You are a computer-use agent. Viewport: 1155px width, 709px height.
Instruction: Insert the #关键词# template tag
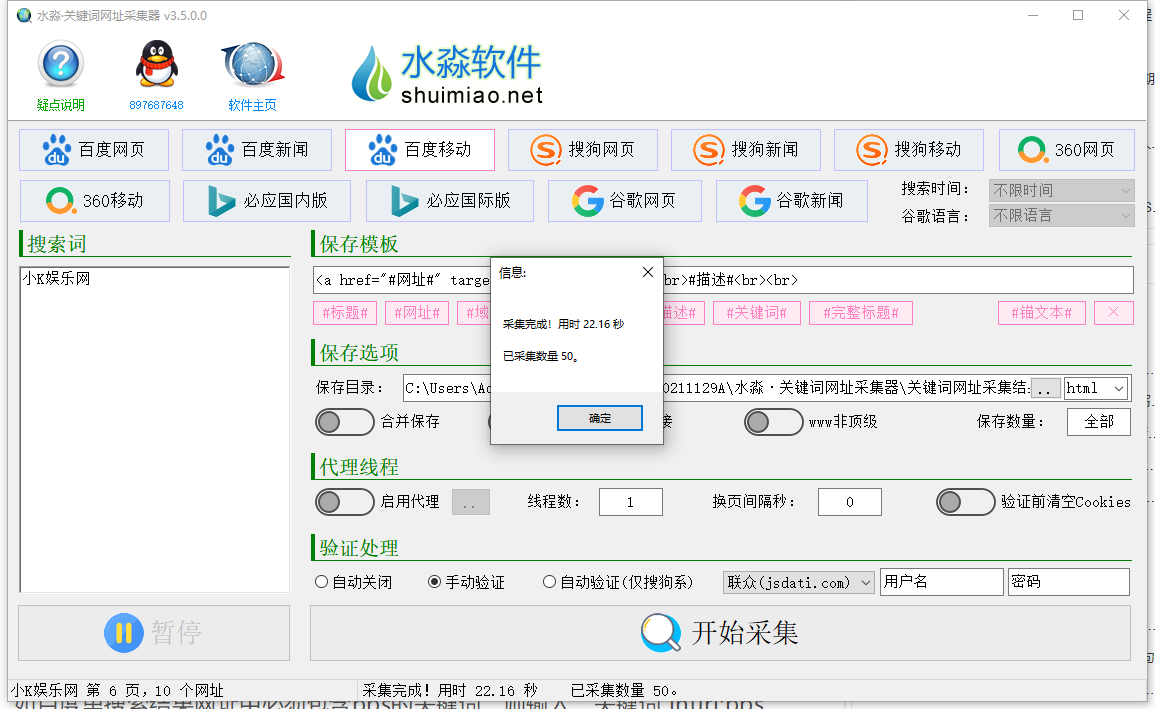(x=757, y=313)
